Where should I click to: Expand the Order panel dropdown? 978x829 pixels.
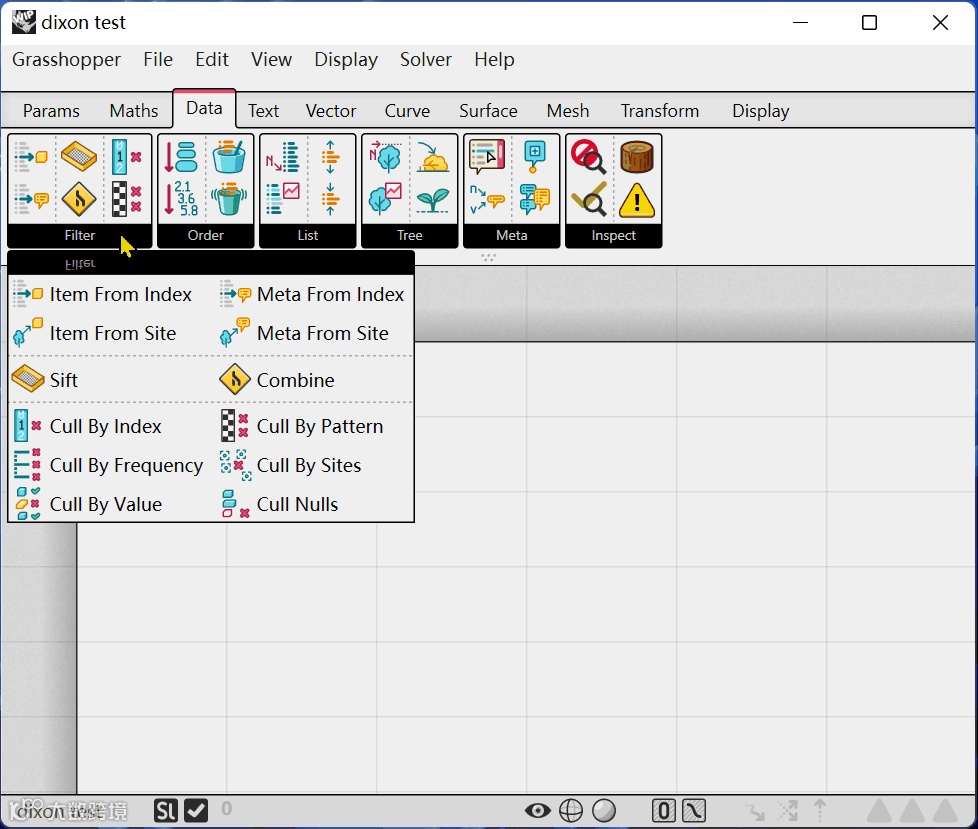pos(206,236)
